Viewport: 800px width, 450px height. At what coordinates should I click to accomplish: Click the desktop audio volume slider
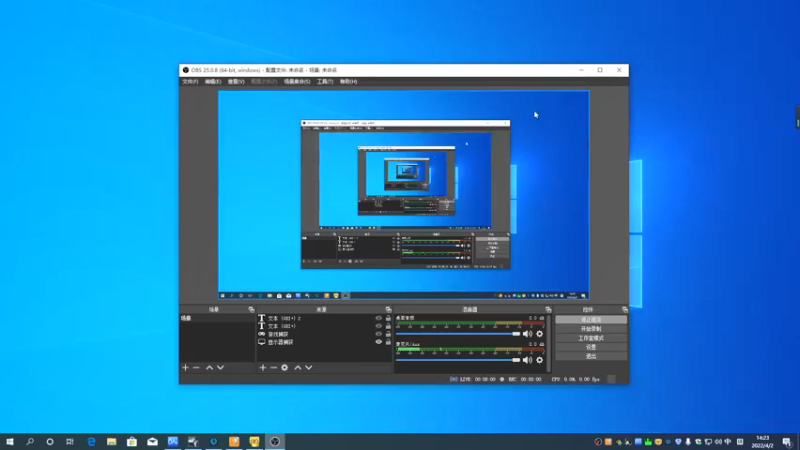pos(458,334)
